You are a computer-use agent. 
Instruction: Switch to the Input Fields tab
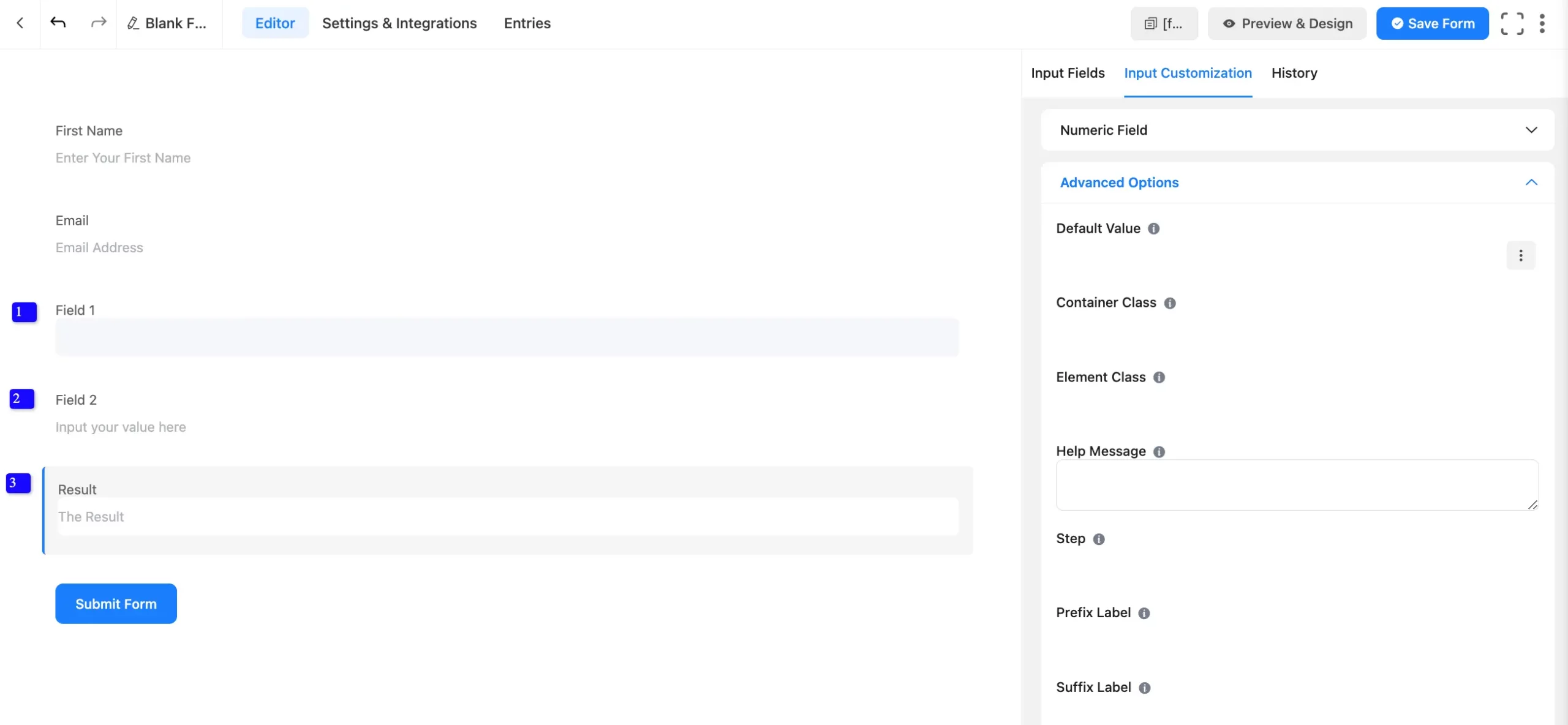[1068, 73]
